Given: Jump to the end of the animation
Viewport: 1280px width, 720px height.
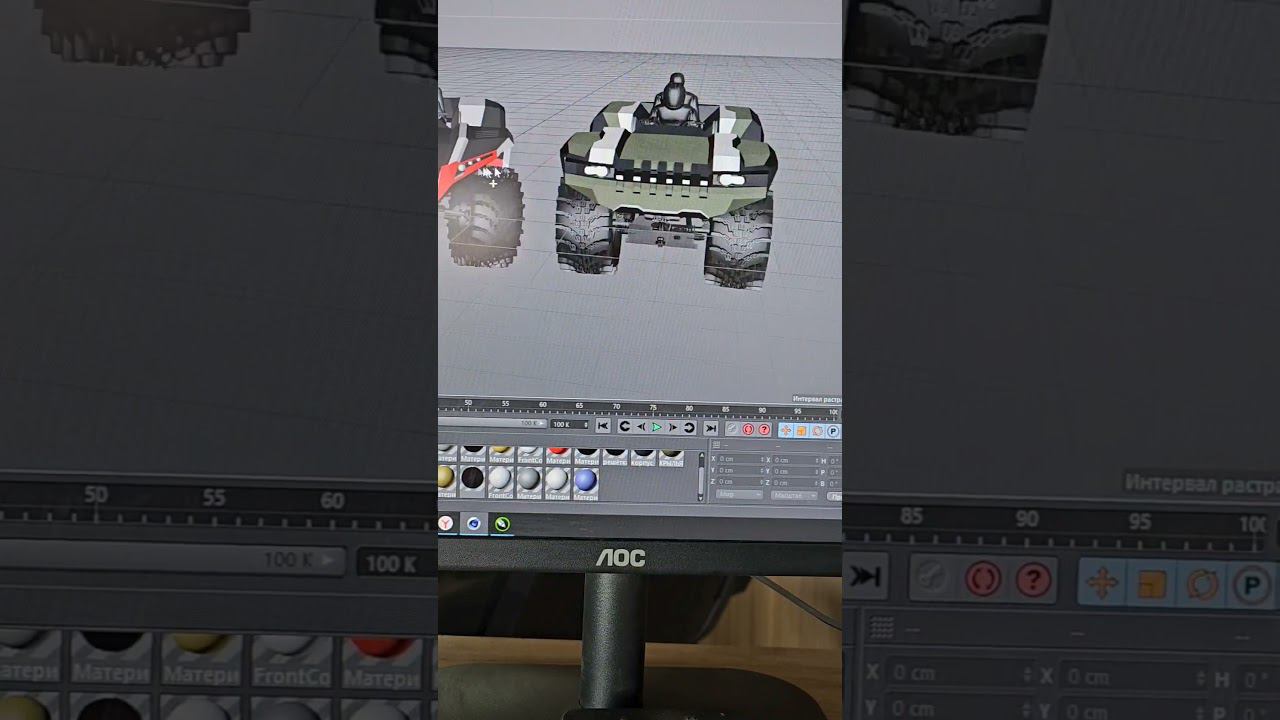Looking at the screenshot, I should [x=710, y=427].
